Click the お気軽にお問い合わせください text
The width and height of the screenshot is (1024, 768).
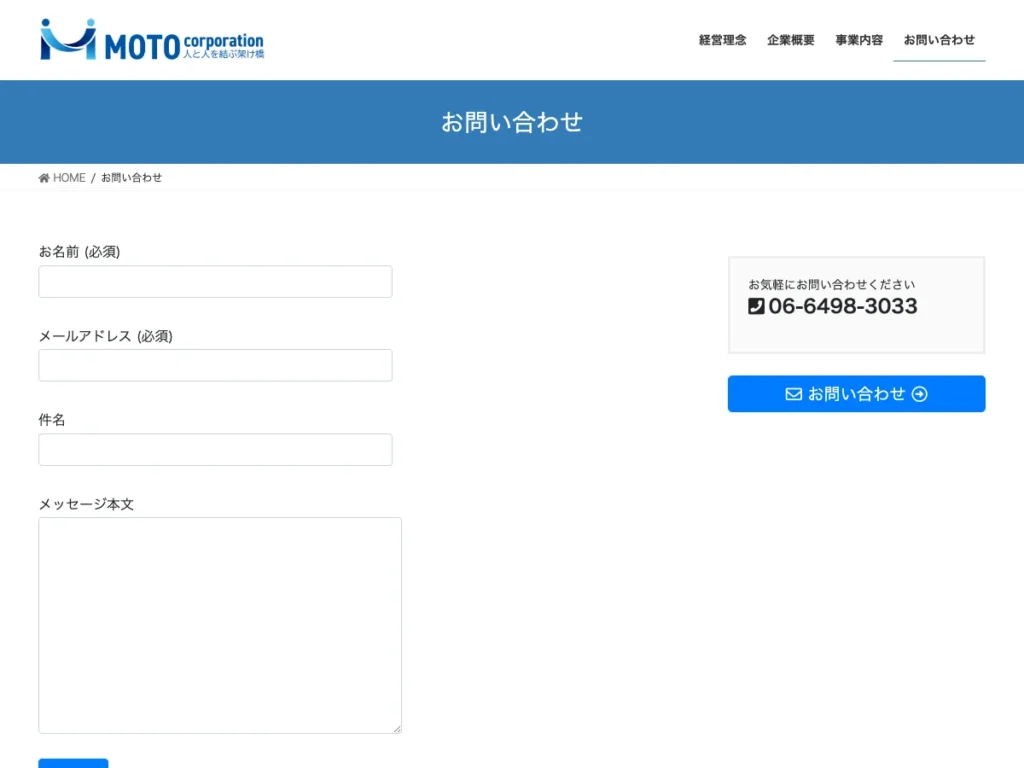coord(831,284)
